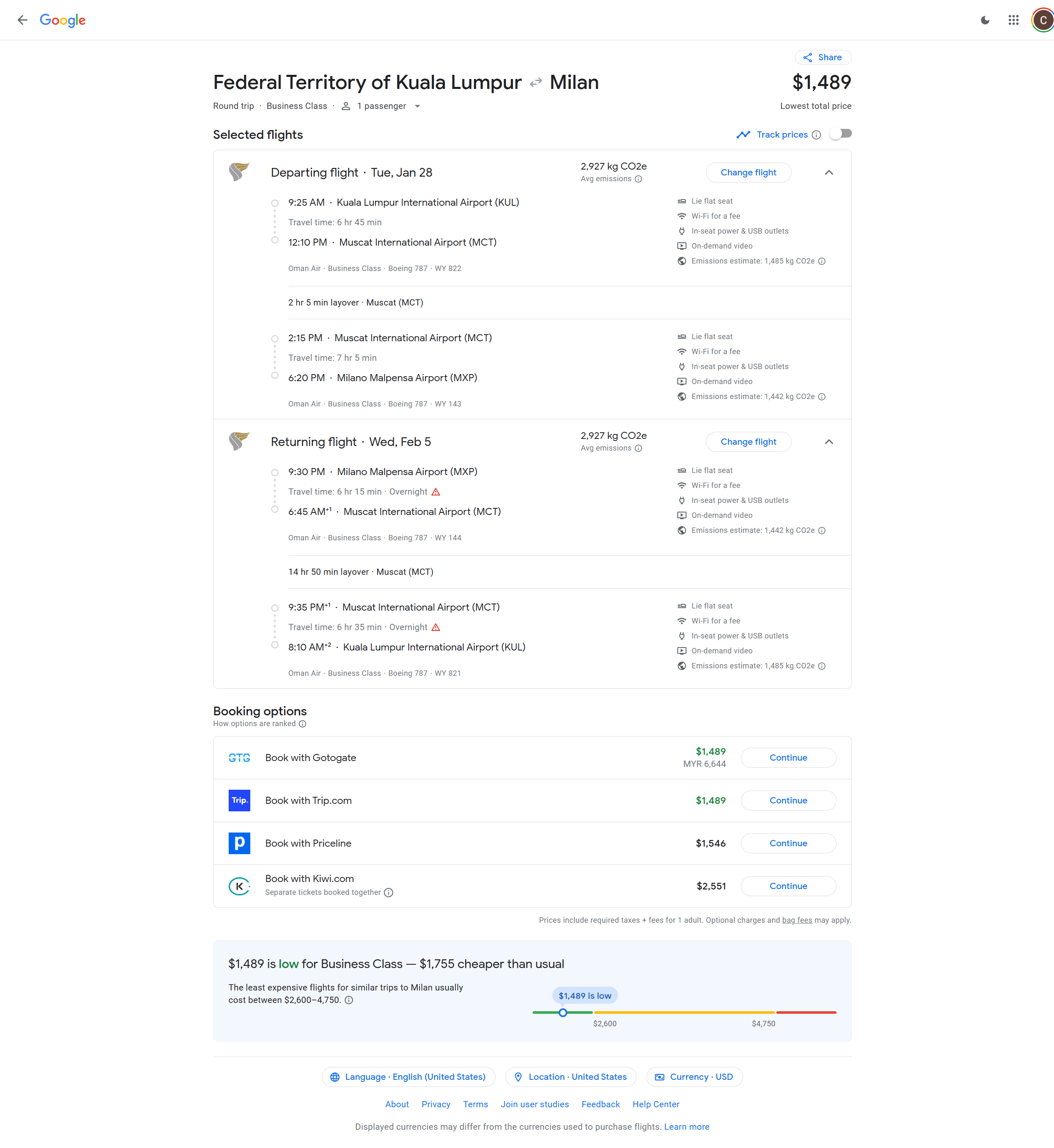Open the Currency USD selector

[694, 1077]
